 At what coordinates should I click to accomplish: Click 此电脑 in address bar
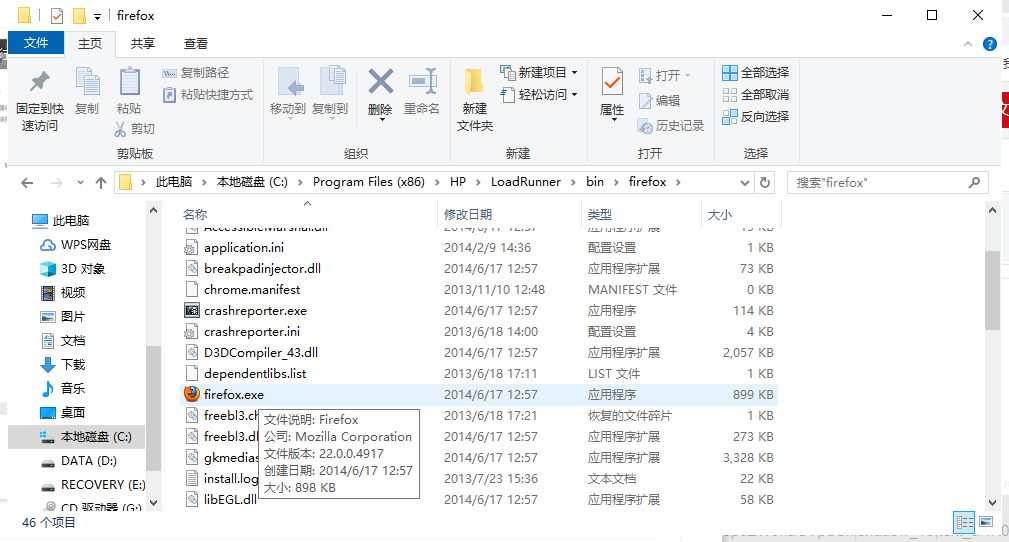pyautogui.click(x=174, y=182)
